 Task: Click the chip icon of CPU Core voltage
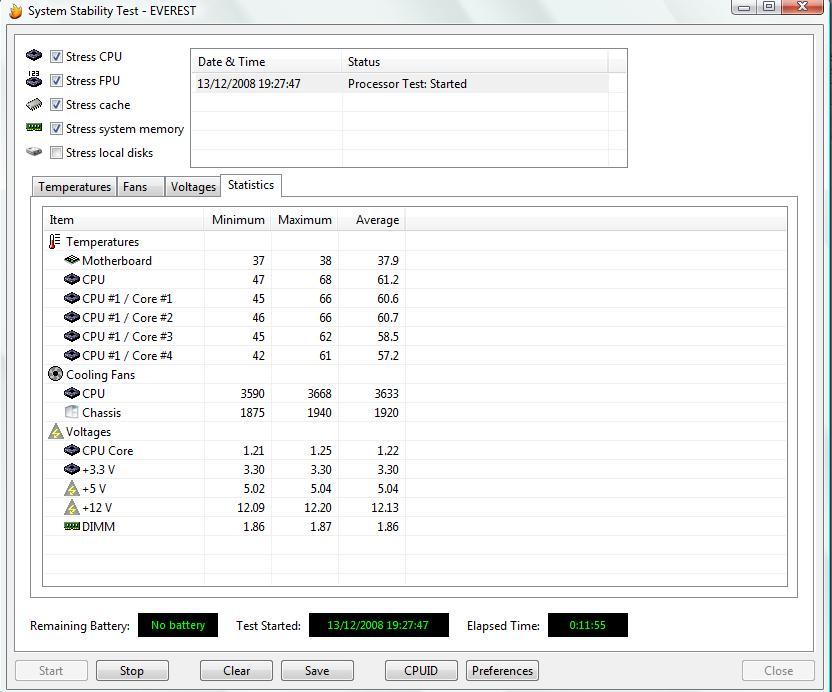72,451
